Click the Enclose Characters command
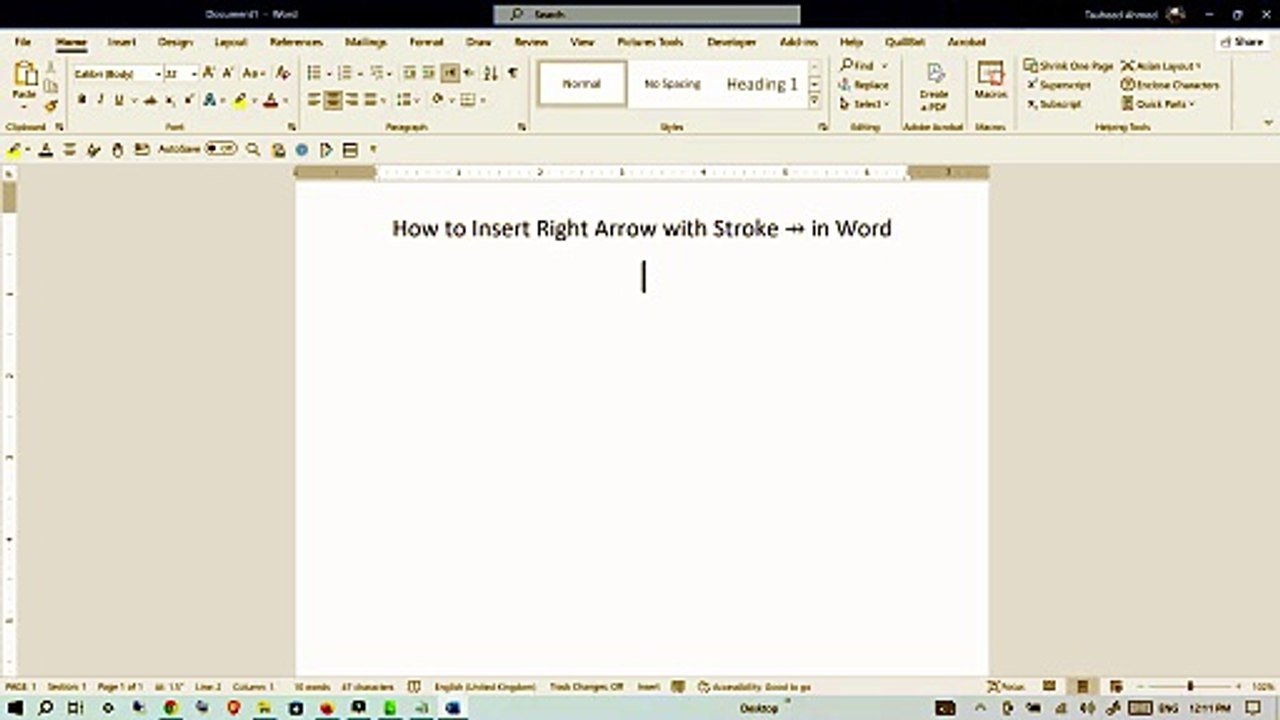Screen dimensions: 1280x720 (1170, 85)
